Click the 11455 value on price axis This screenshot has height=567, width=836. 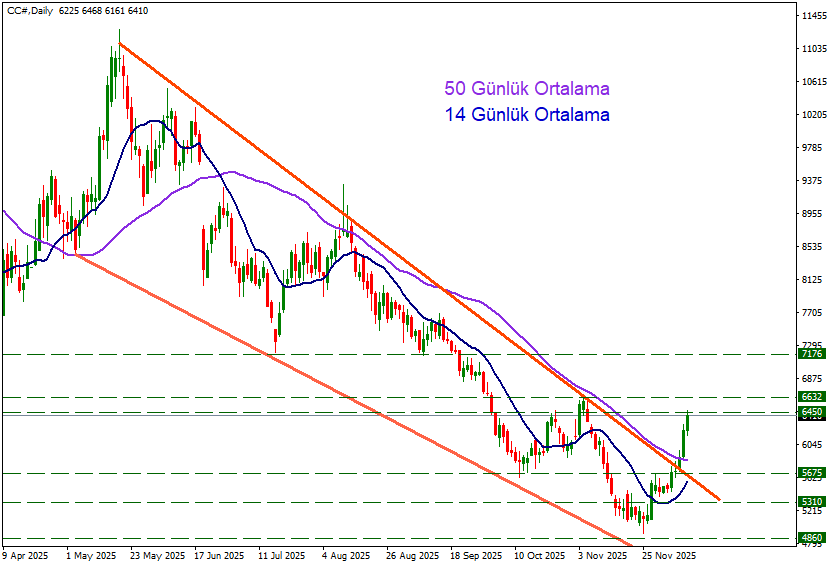(x=813, y=17)
